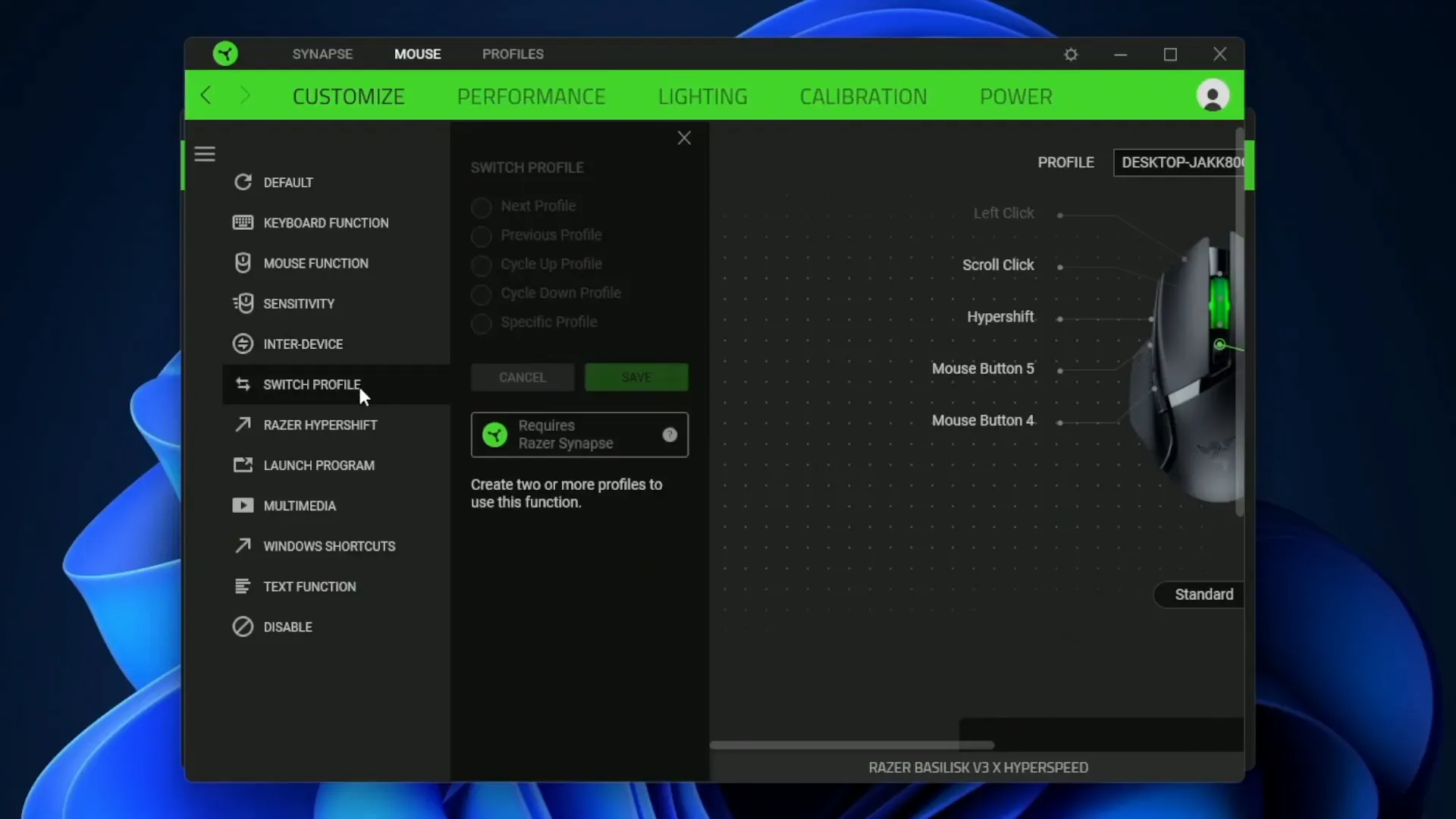
Task: Open the user account avatar
Action: [1213, 96]
